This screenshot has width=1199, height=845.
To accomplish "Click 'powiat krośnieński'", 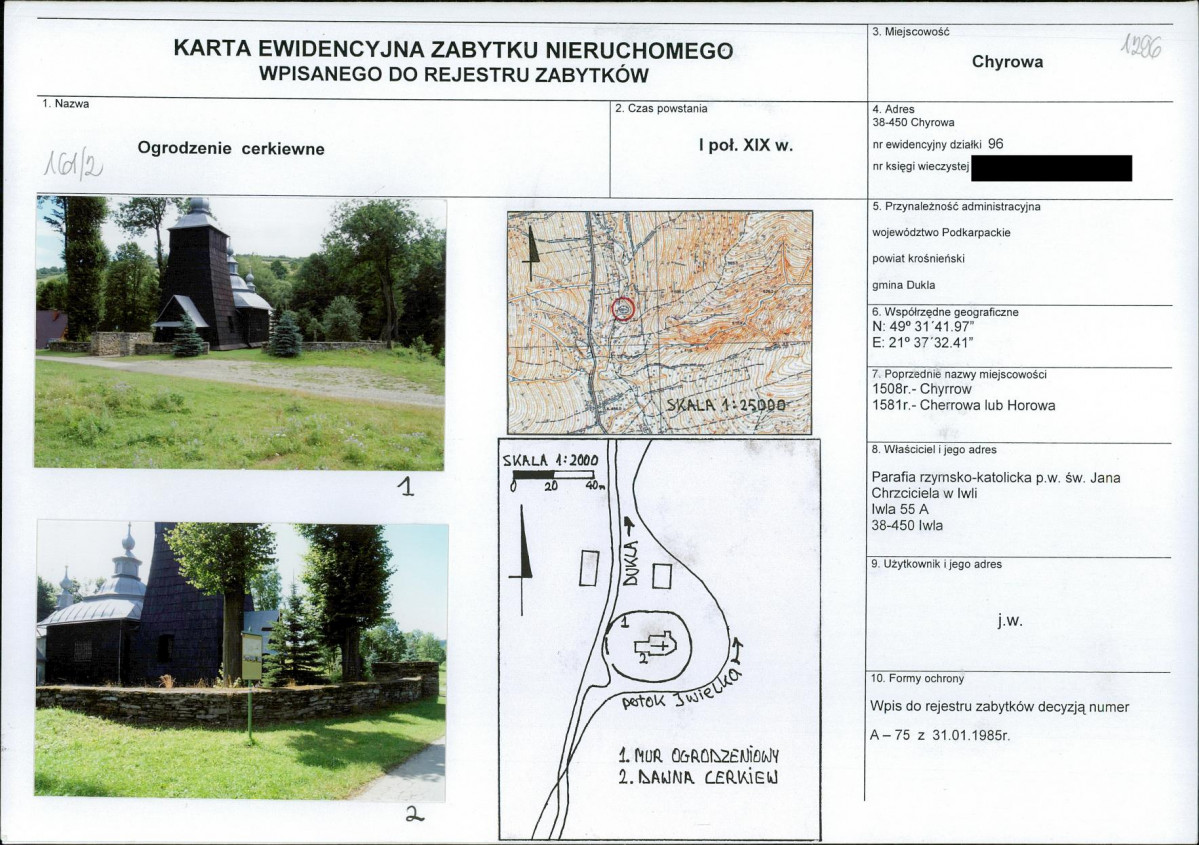I will (918, 258).
